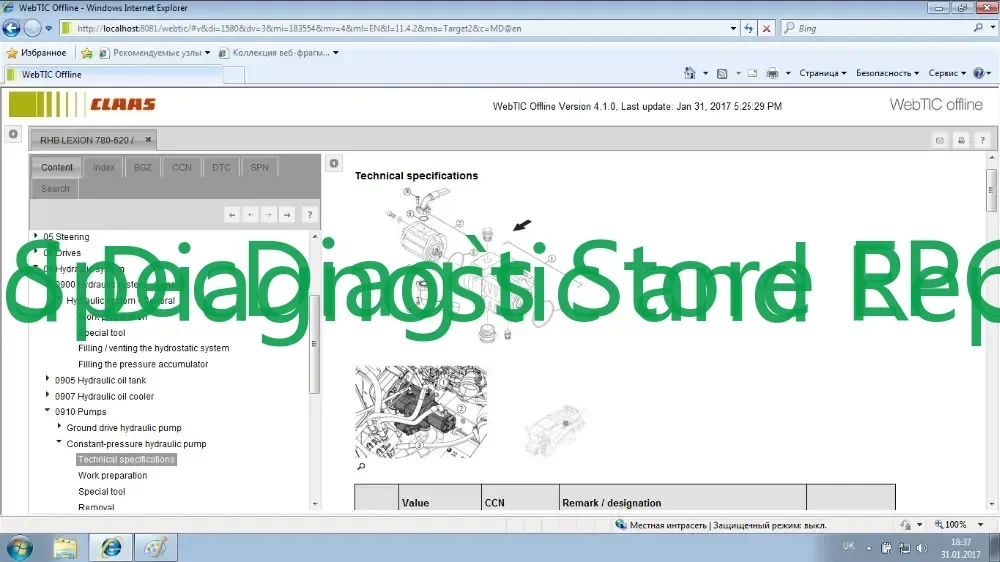Send document by e-mail envelope icon

coord(939,140)
